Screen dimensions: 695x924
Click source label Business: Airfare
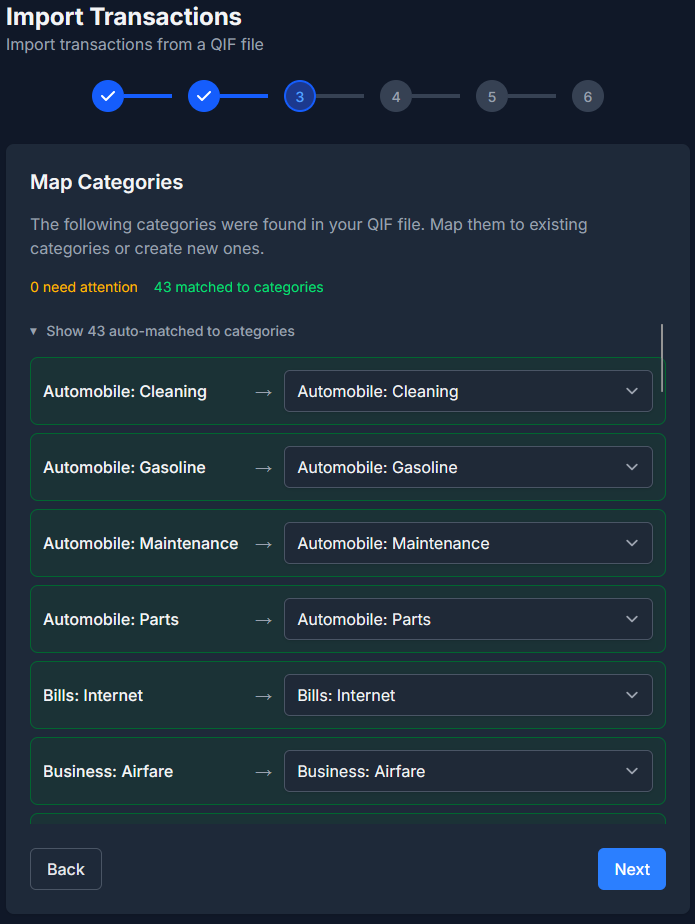click(x=108, y=771)
